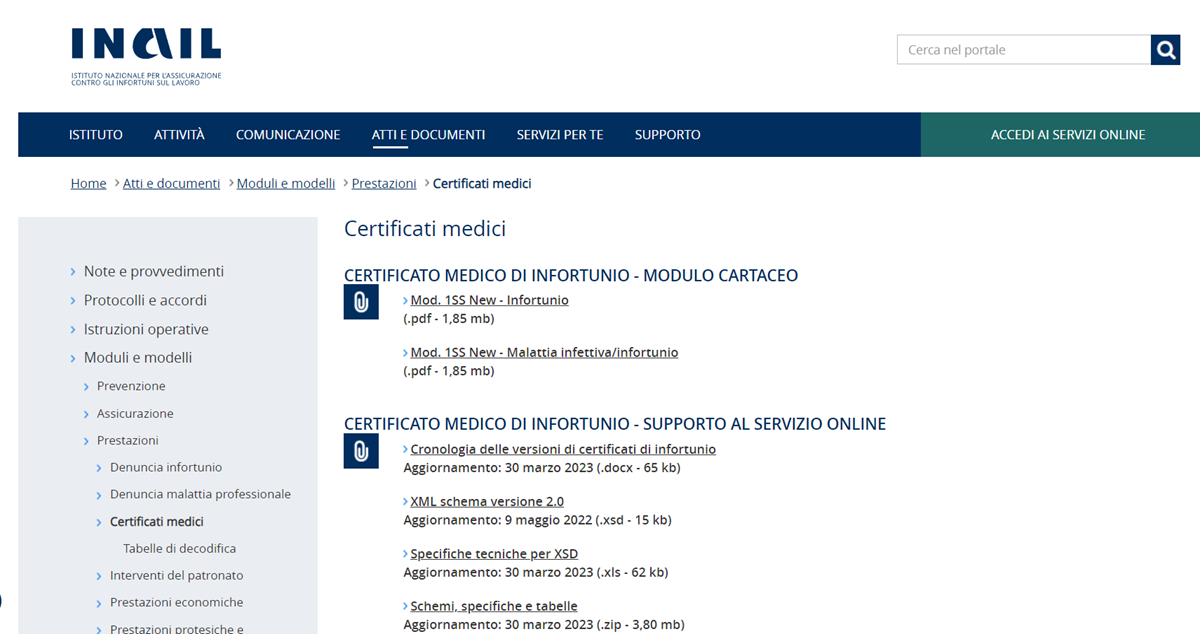Click the search magnifier icon

(1164, 49)
